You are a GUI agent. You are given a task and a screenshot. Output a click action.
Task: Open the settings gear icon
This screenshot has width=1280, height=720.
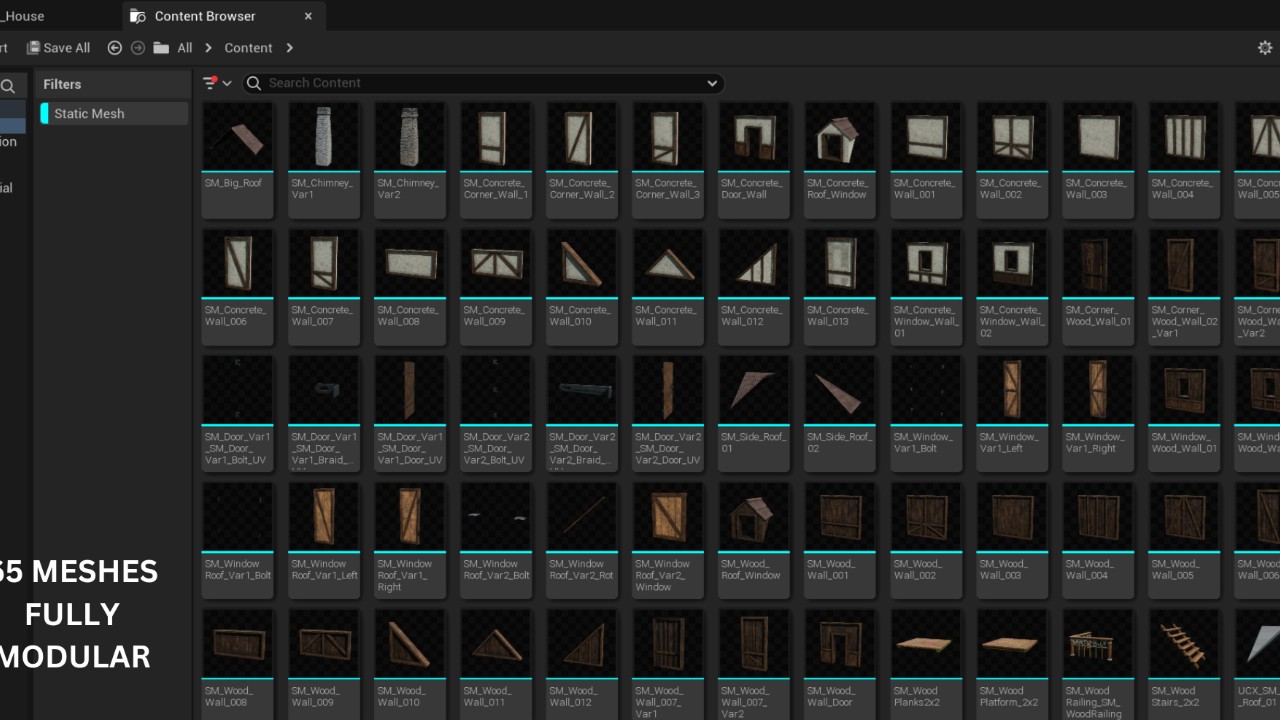click(x=1265, y=48)
